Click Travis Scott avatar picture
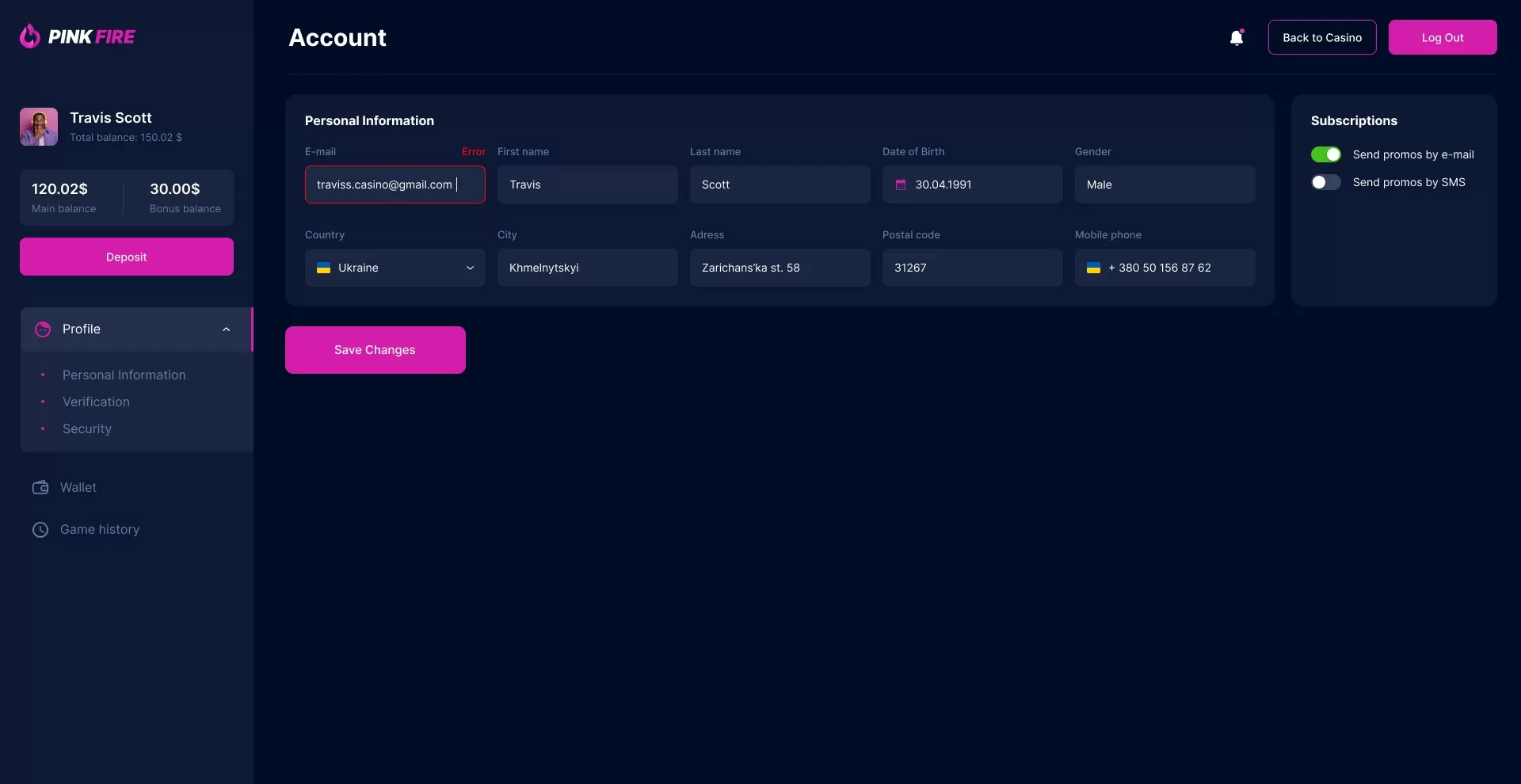The height and width of the screenshot is (784, 1521). point(39,127)
